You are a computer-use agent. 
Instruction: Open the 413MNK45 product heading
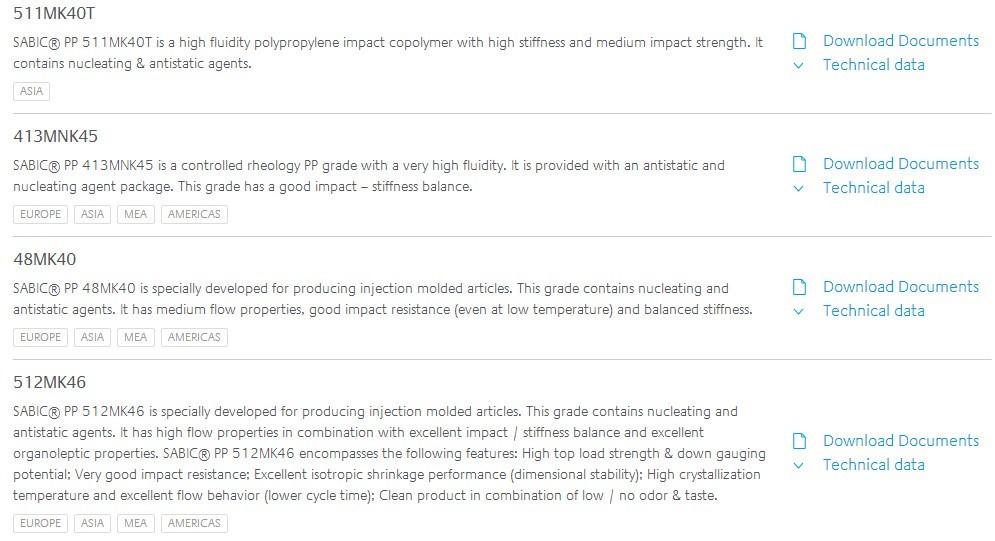[55, 136]
